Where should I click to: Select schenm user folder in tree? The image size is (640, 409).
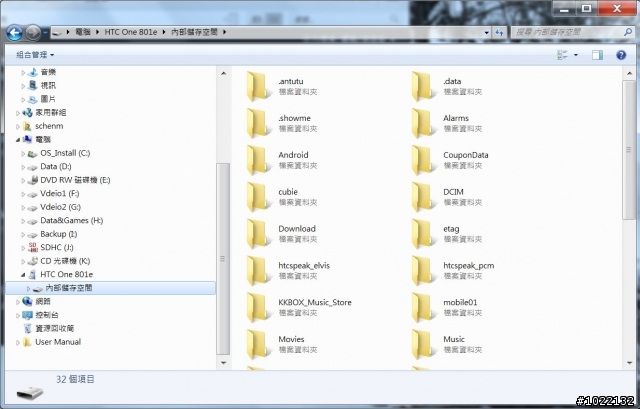point(49,126)
